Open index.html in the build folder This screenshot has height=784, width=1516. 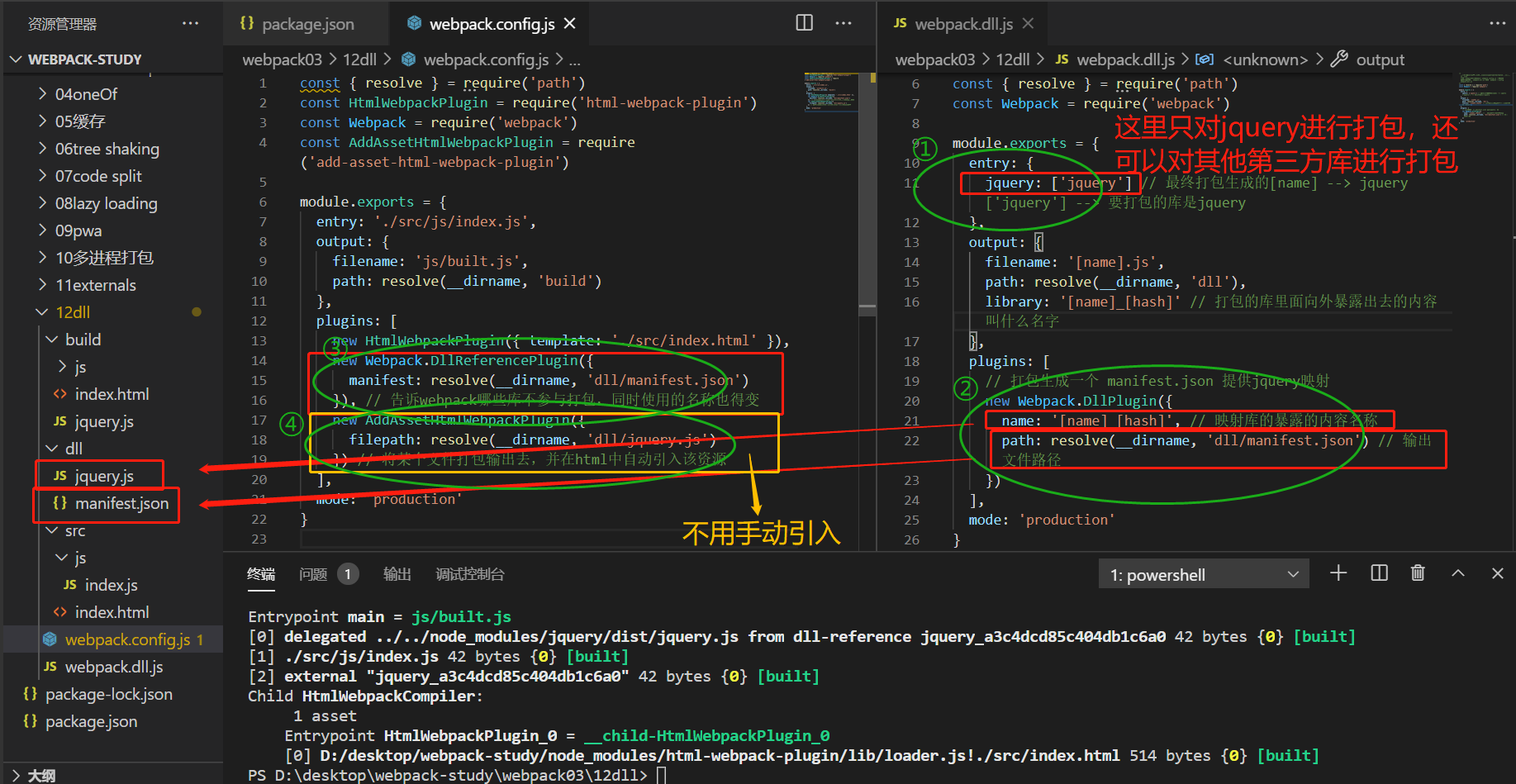[x=113, y=394]
